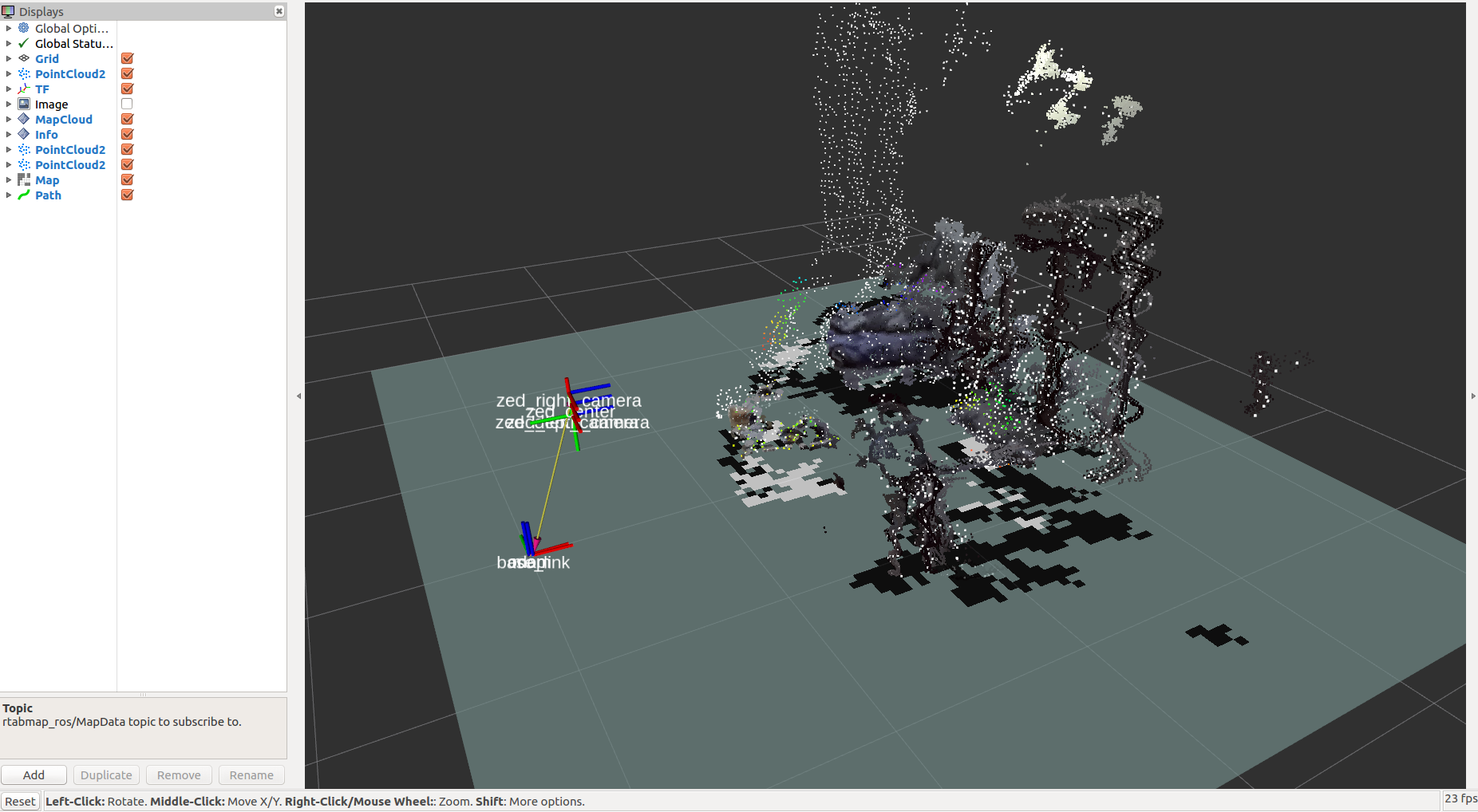Select the Map display item

tap(47, 179)
